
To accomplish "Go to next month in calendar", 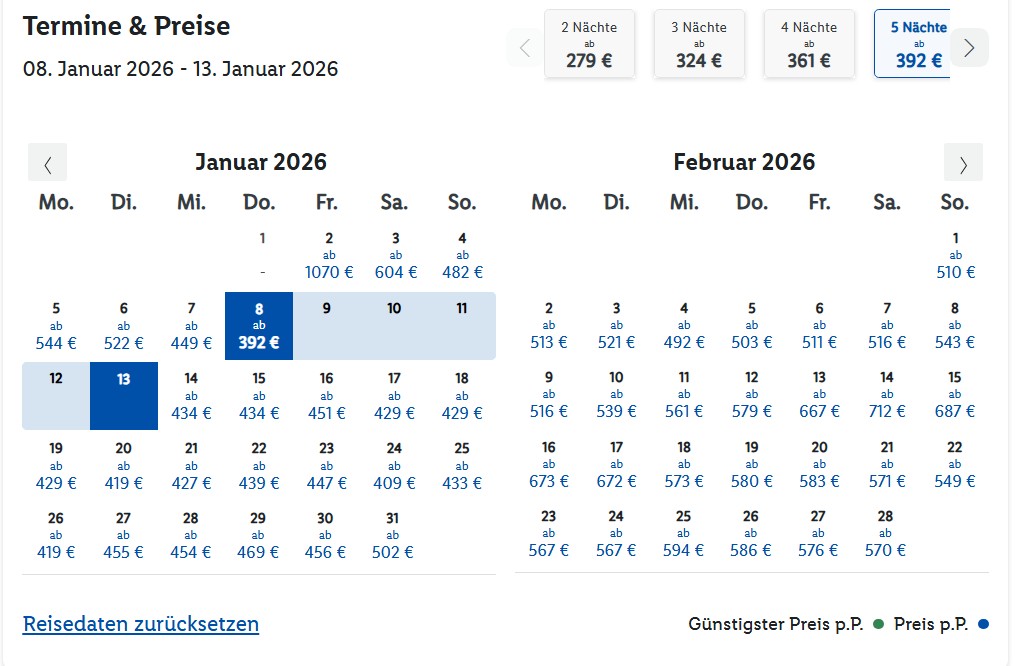I will (963, 162).
